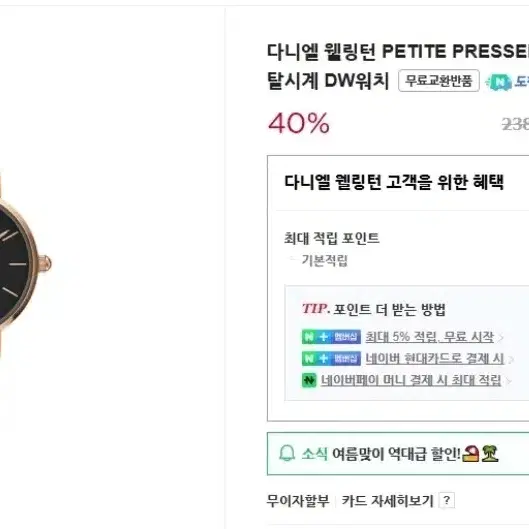Click the 40% discount rate

point(299,123)
